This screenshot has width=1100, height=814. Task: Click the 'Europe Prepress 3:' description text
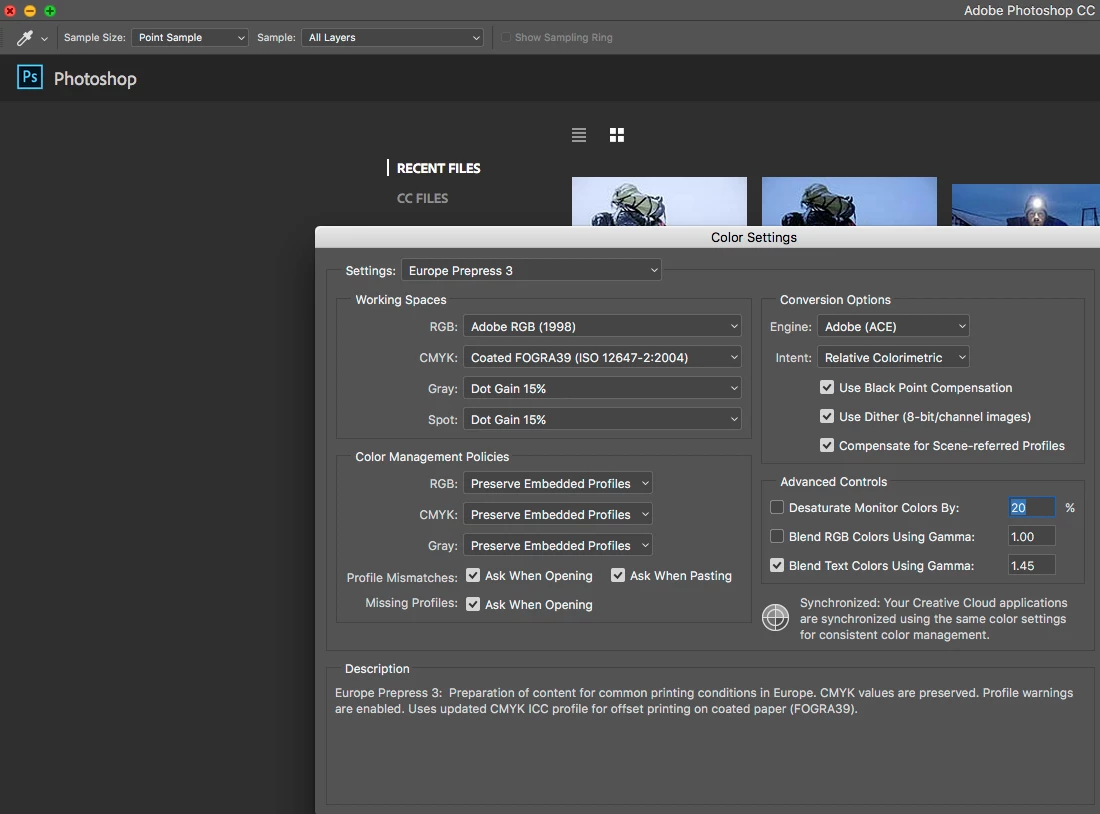point(704,700)
